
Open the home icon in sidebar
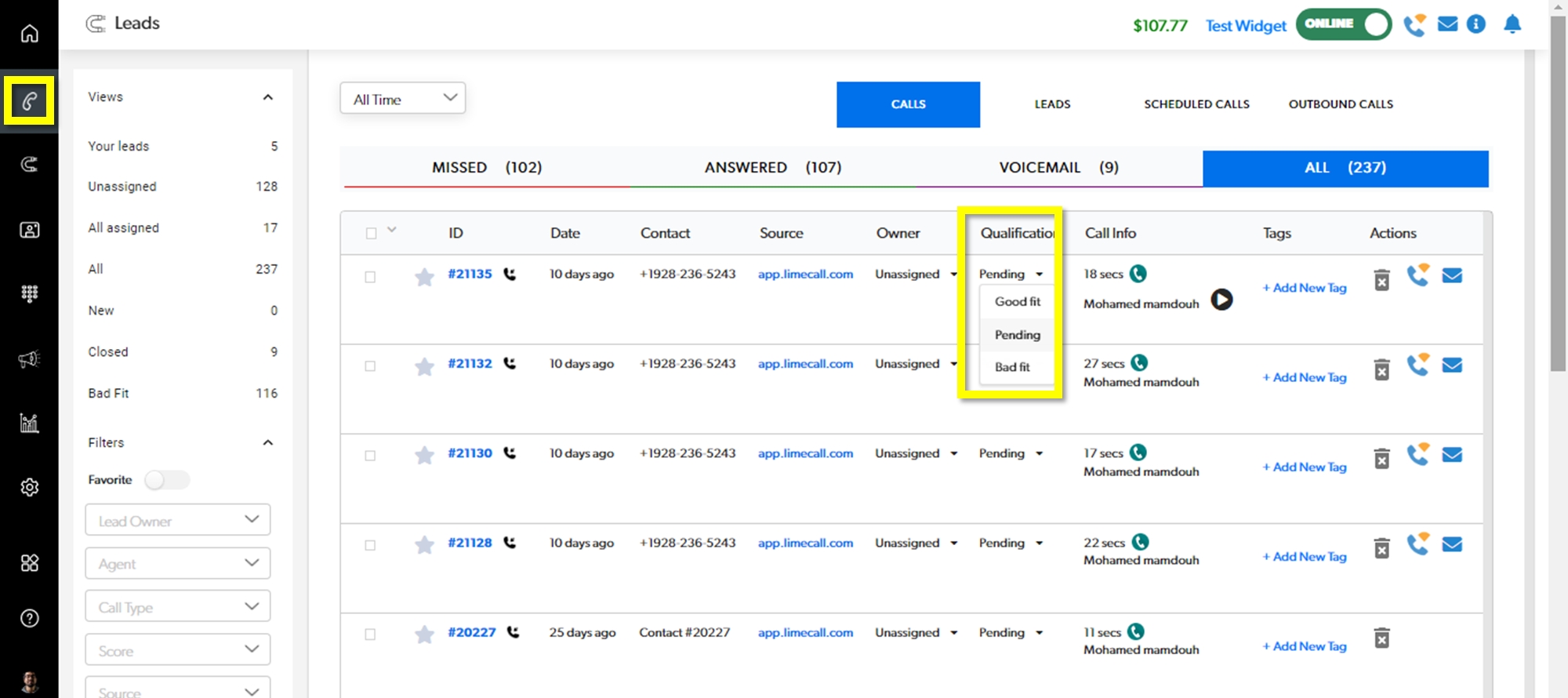pos(29,34)
